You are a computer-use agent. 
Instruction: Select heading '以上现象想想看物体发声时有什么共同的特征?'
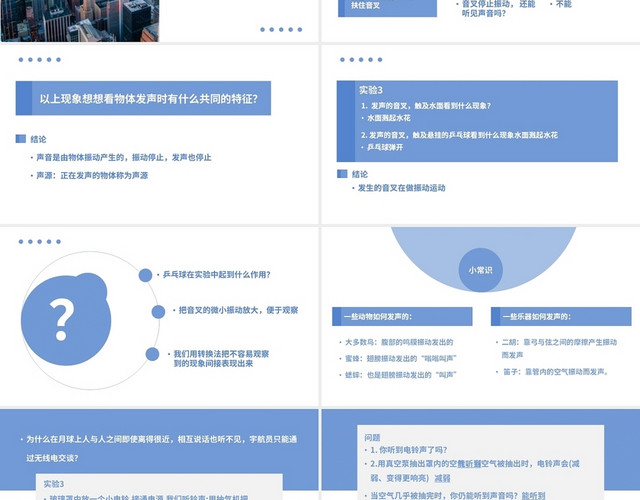[x=149, y=99]
